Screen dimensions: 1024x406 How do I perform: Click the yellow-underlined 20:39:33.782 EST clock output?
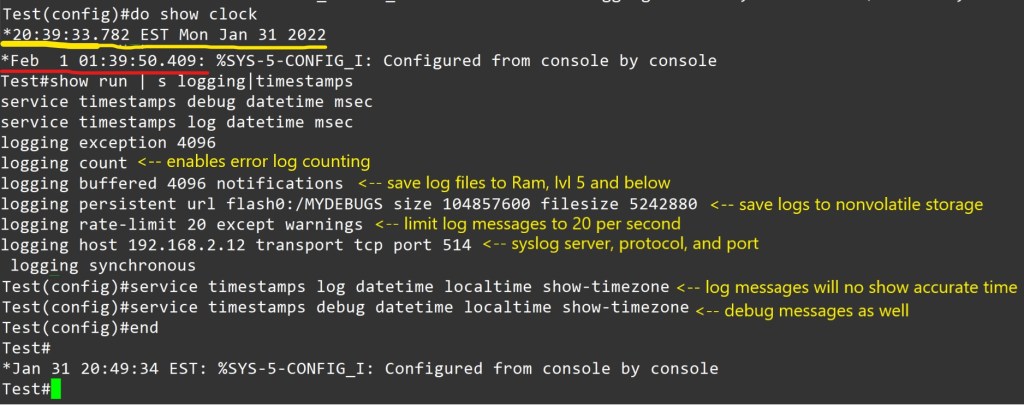coord(165,36)
